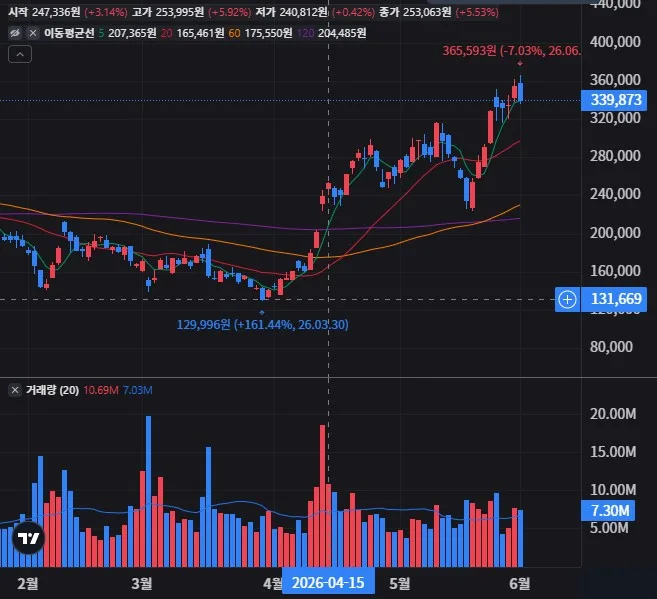Click the 15.00M volume axis label
657x599 pixels.
coord(613,452)
